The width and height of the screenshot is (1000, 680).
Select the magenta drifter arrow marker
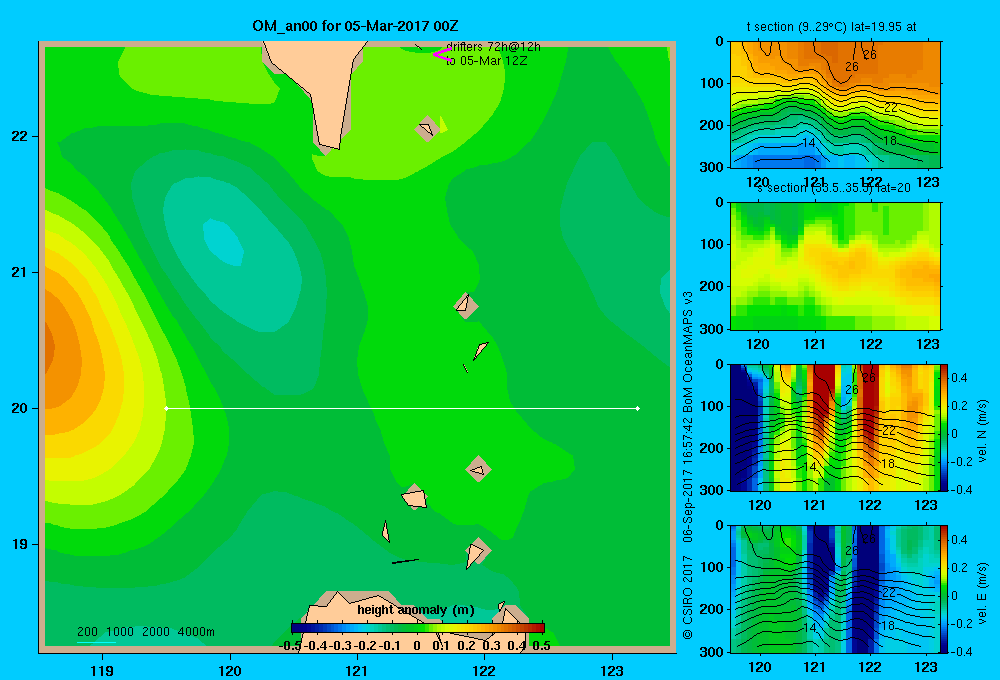(x=442, y=54)
